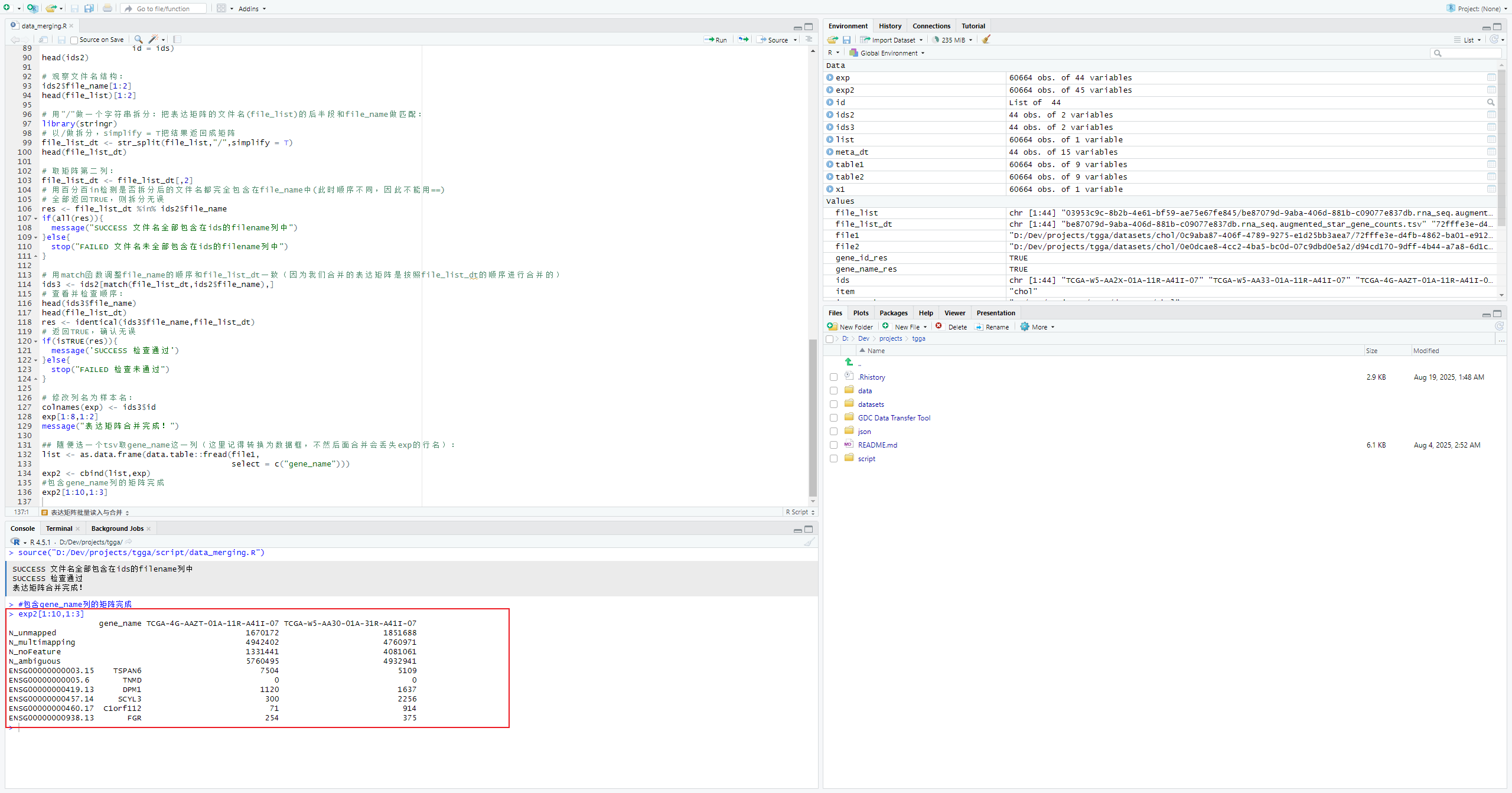
Task: Re-run the previous code region
Action: tap(744, 40)
